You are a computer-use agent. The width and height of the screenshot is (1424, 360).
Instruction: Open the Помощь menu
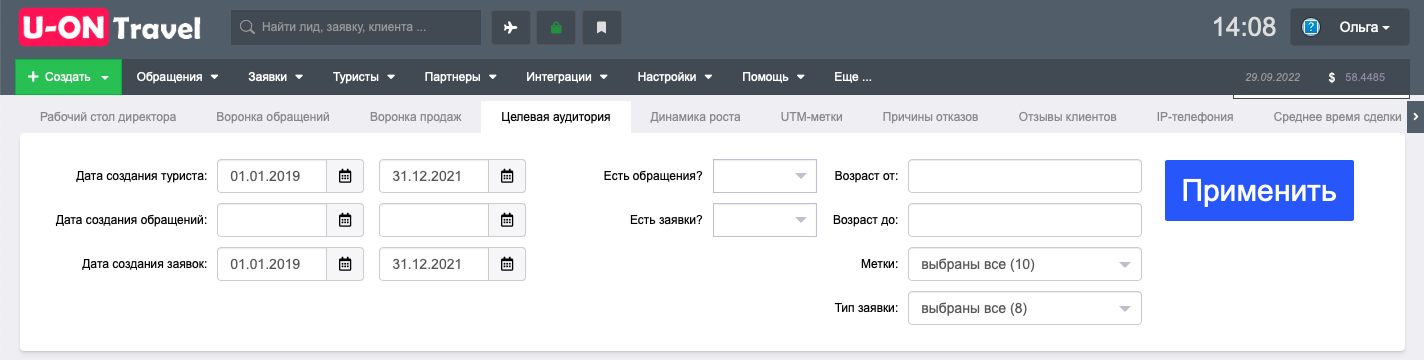(773, 76)
